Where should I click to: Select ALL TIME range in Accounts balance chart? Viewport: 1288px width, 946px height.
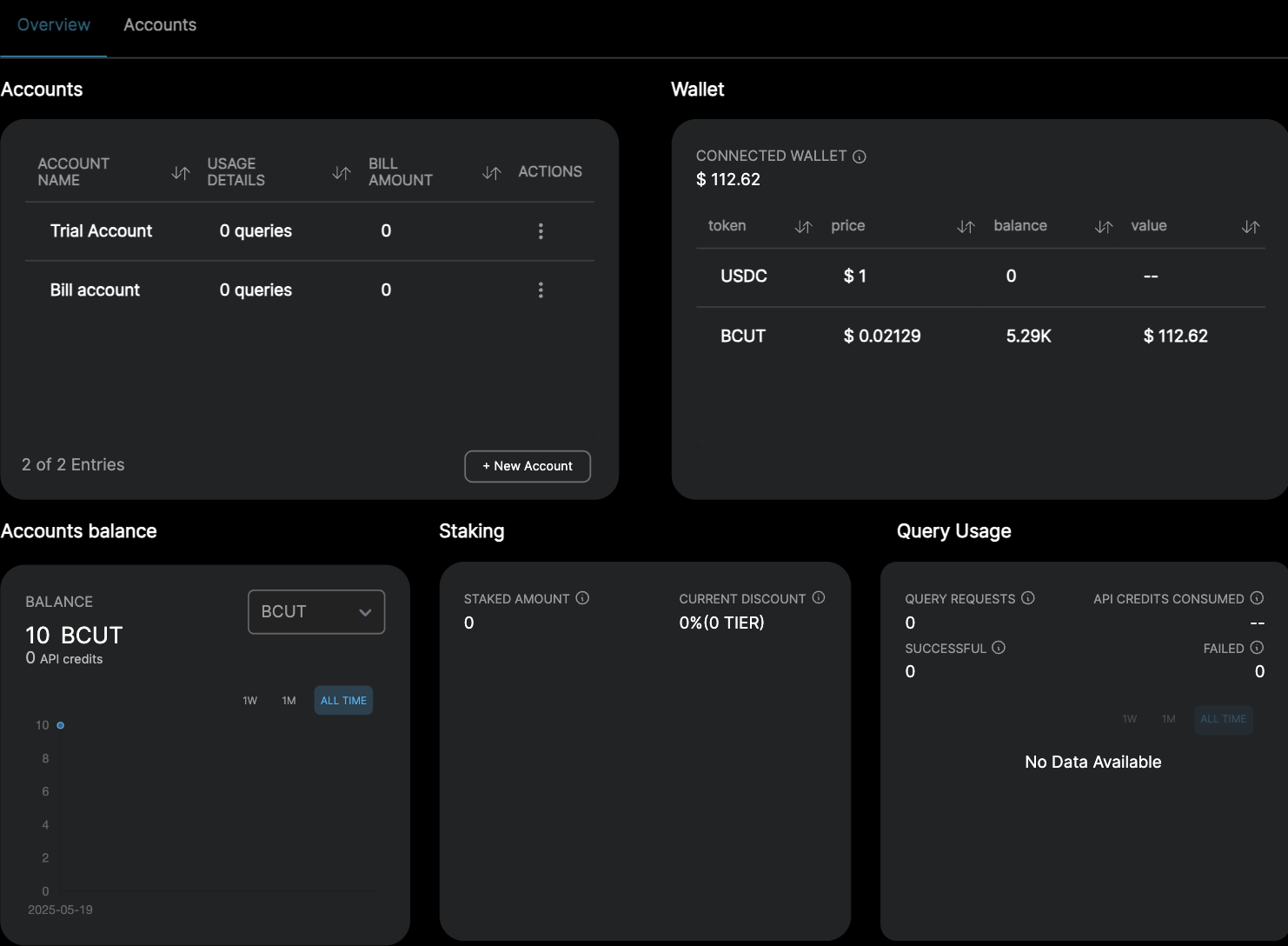click(x=343, y=701)
